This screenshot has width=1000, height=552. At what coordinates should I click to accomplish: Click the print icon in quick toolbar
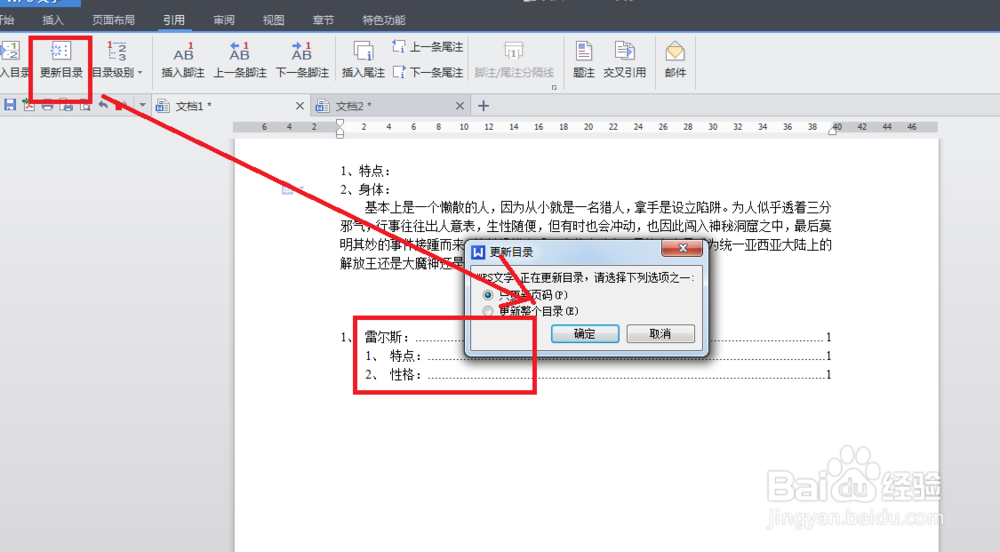coord(47,105)
